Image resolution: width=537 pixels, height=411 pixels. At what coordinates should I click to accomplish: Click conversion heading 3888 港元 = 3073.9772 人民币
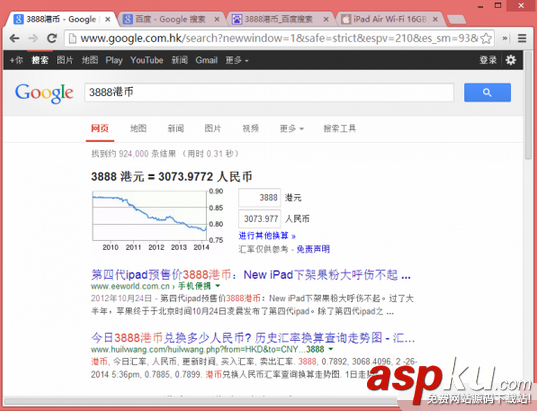[x=172, y=177]
